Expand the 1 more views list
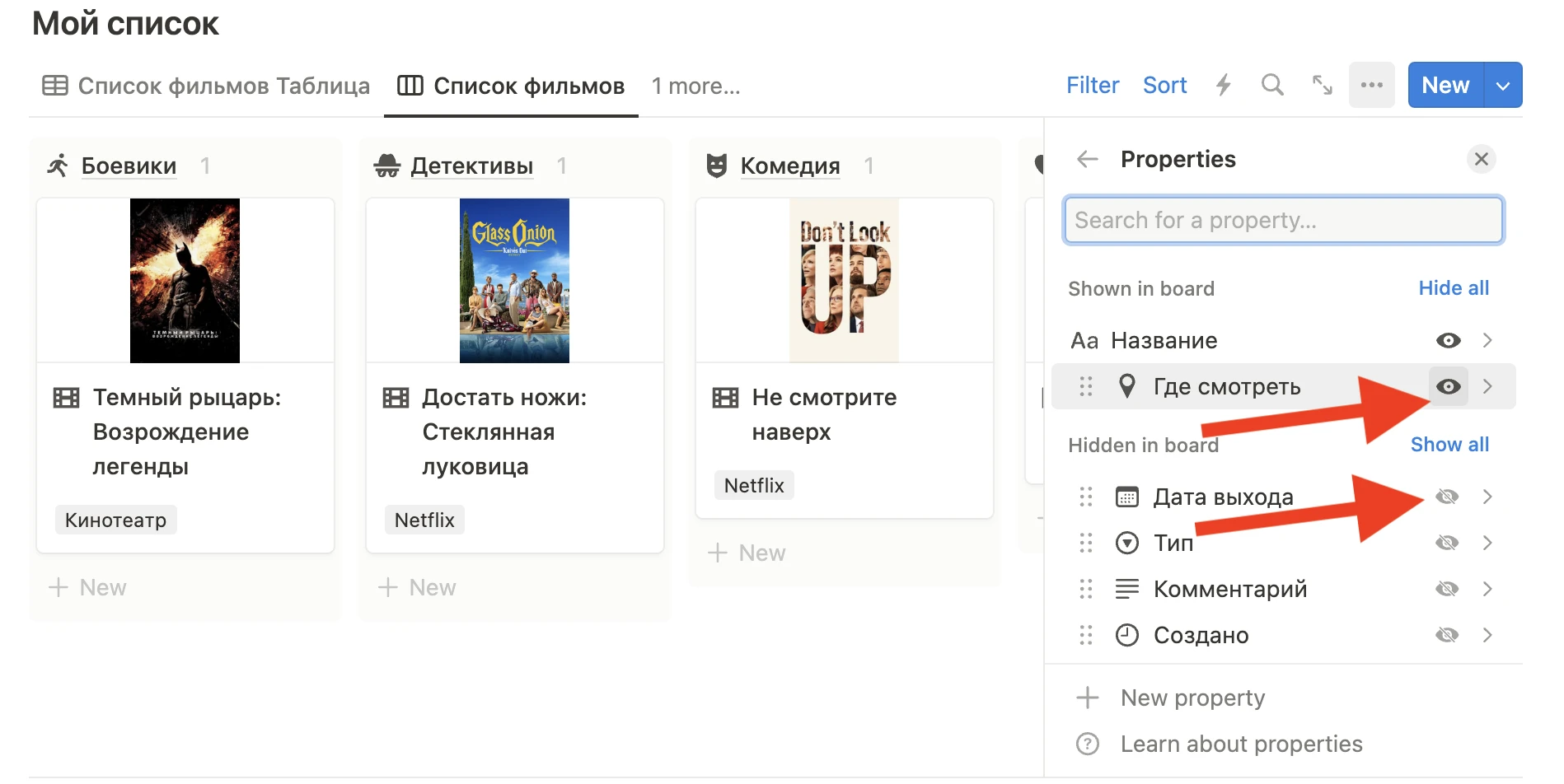 click(x=695, y=86)
